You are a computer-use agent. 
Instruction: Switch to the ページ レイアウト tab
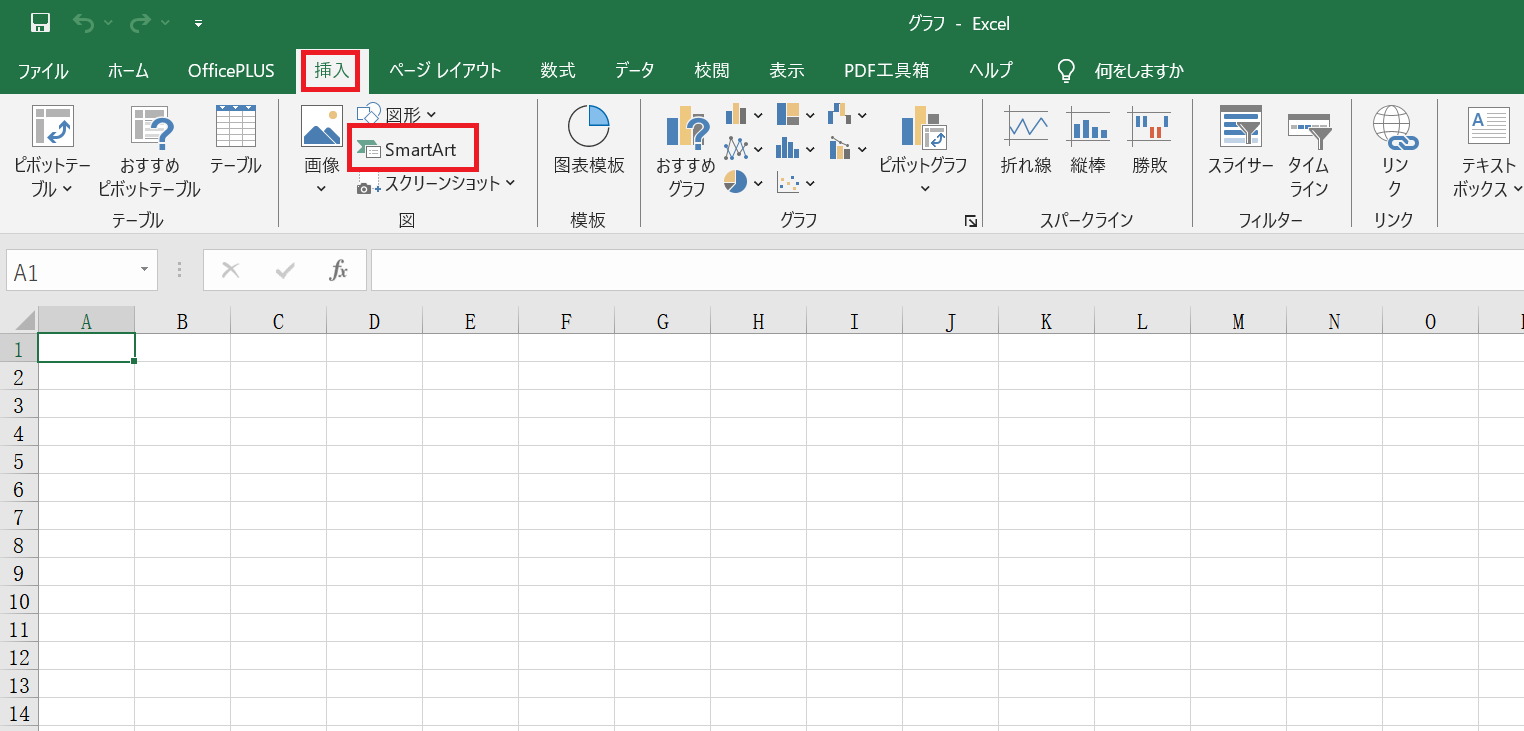tap(445, 70)
